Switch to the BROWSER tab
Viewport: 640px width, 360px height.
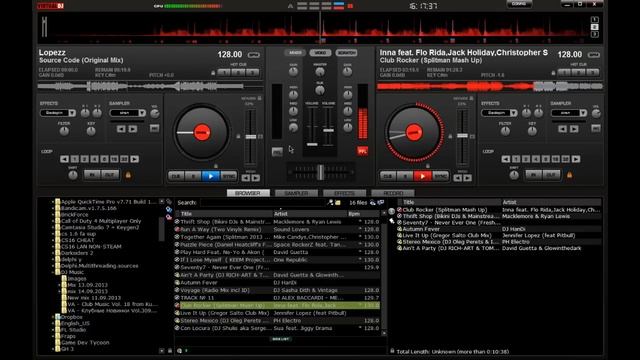pyautogui.click(x=248, y=193)
